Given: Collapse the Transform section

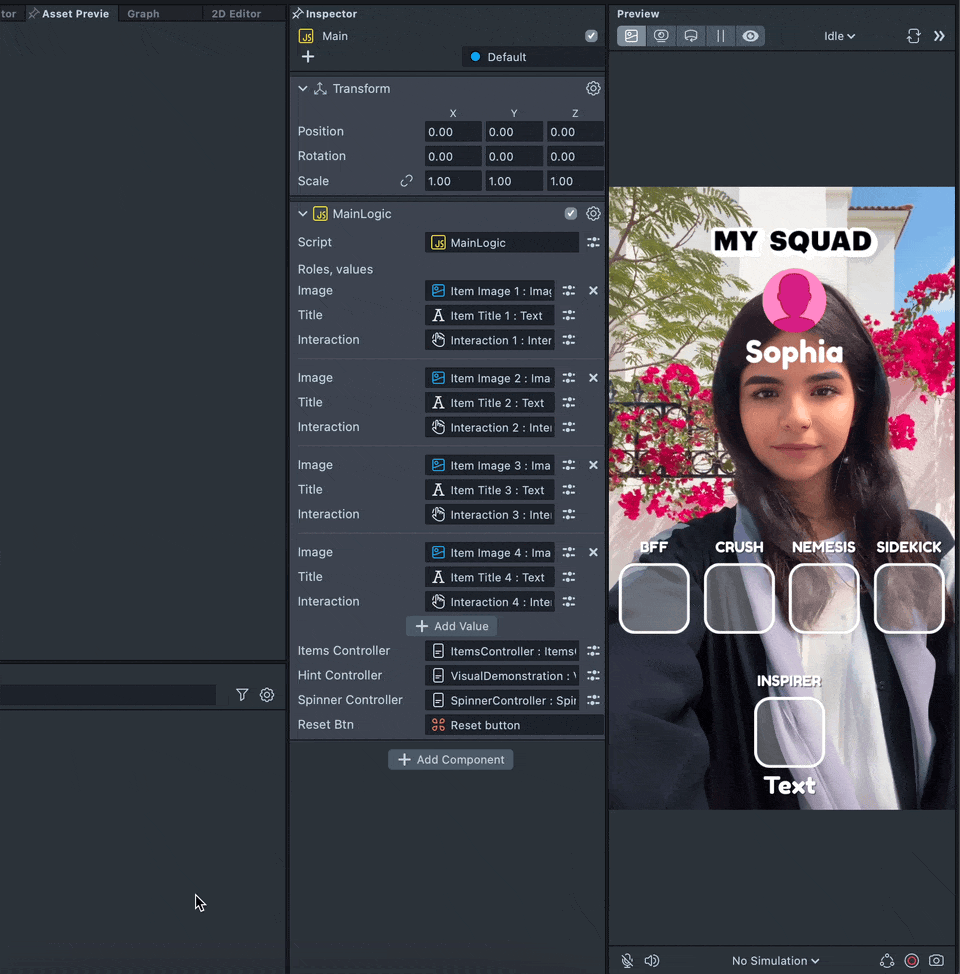Looking at the screenshot, I should click(x=303, y=89).
